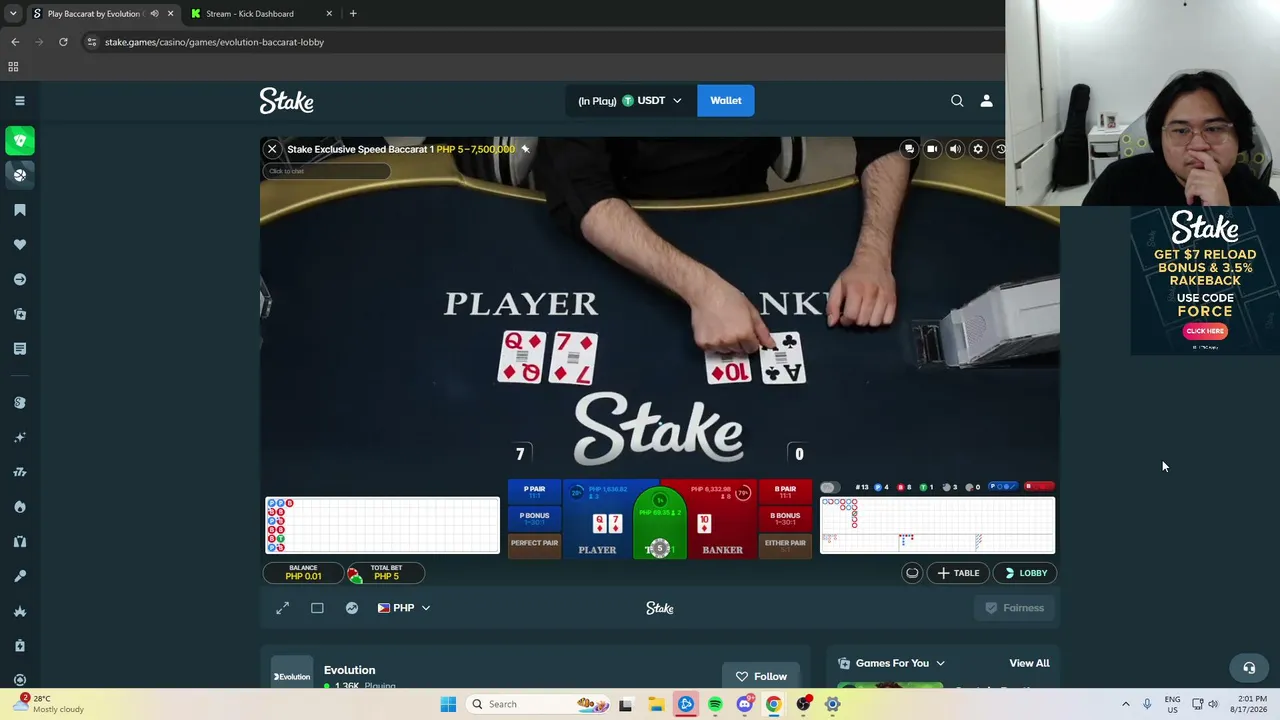1280x720 pixels.
Task: Click the video camera settings icon
Action: click(932, 149)
